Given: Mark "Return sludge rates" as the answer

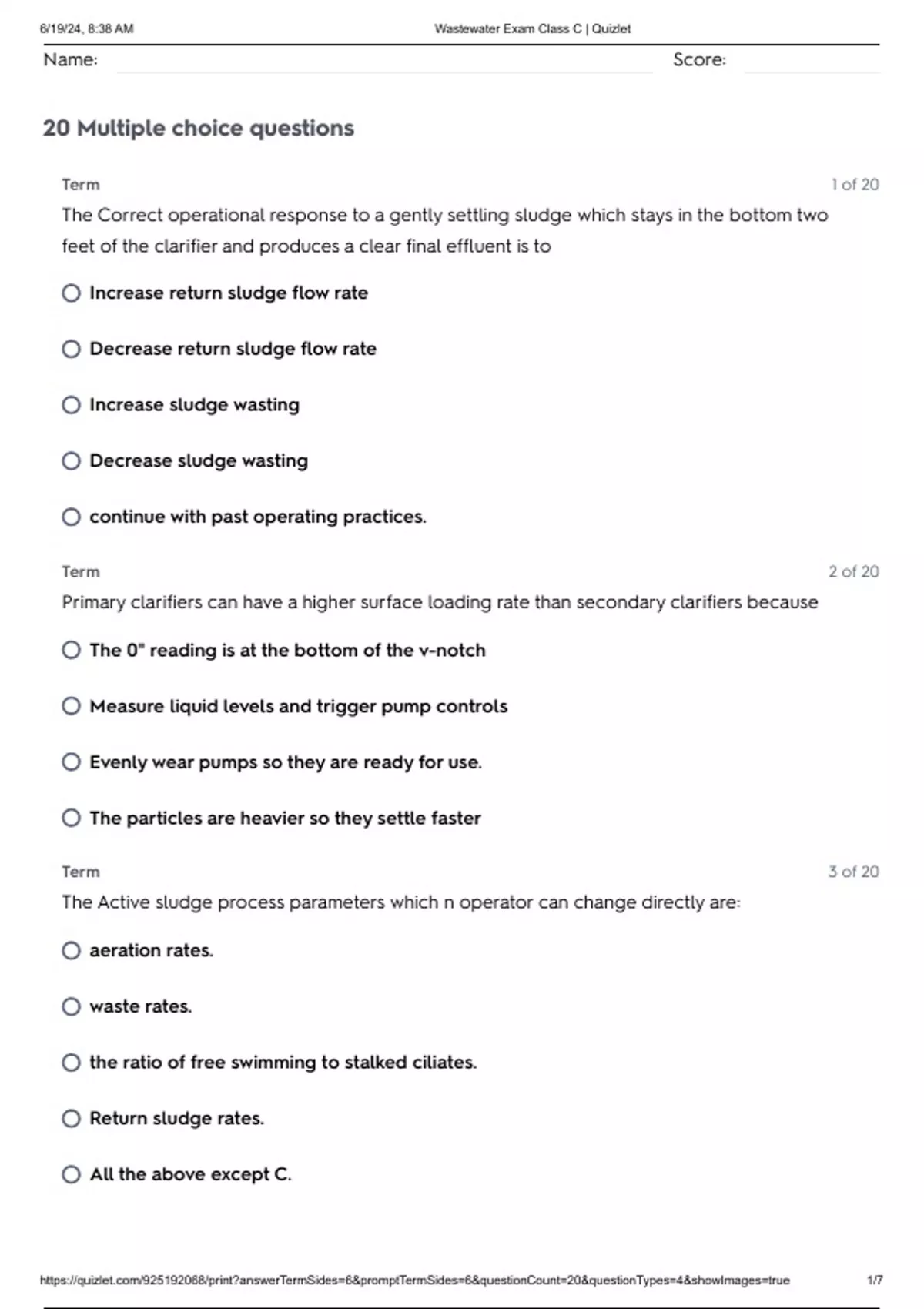Looking at the screenshot, I should coord(72,1118).
